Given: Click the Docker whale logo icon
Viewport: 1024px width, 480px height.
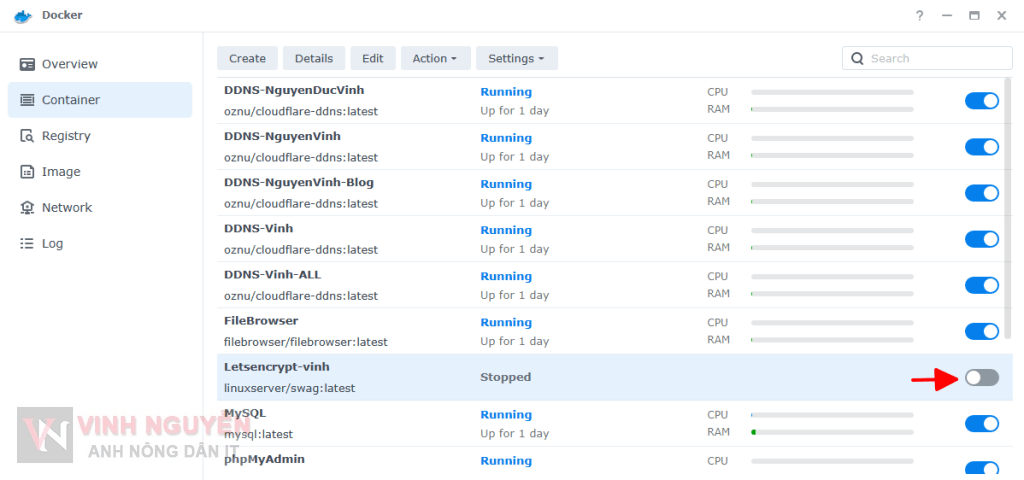Looking at the screenshot, I should 23,16.
